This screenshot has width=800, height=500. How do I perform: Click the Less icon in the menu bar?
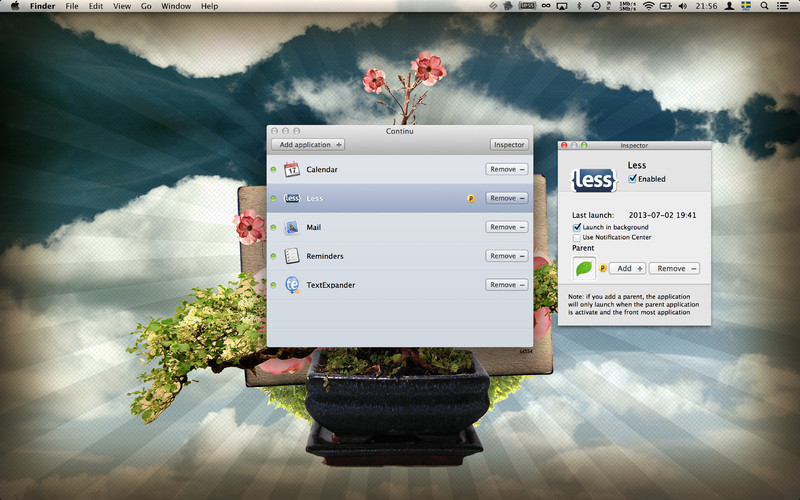click(x=527, y=6)
